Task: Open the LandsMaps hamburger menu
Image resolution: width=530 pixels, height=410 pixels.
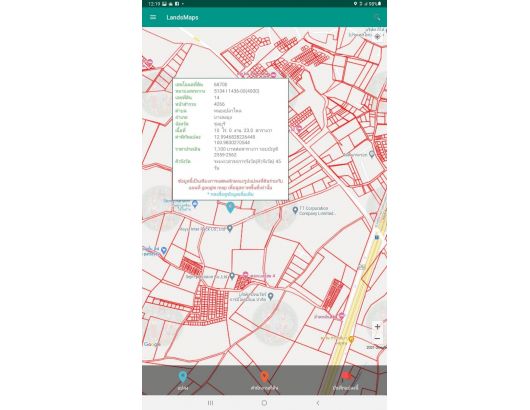Action: point(153,17)
